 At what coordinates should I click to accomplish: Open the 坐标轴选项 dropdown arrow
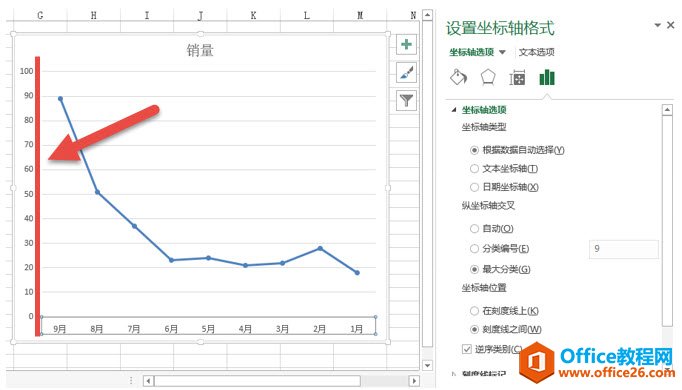tap(502, 52)
